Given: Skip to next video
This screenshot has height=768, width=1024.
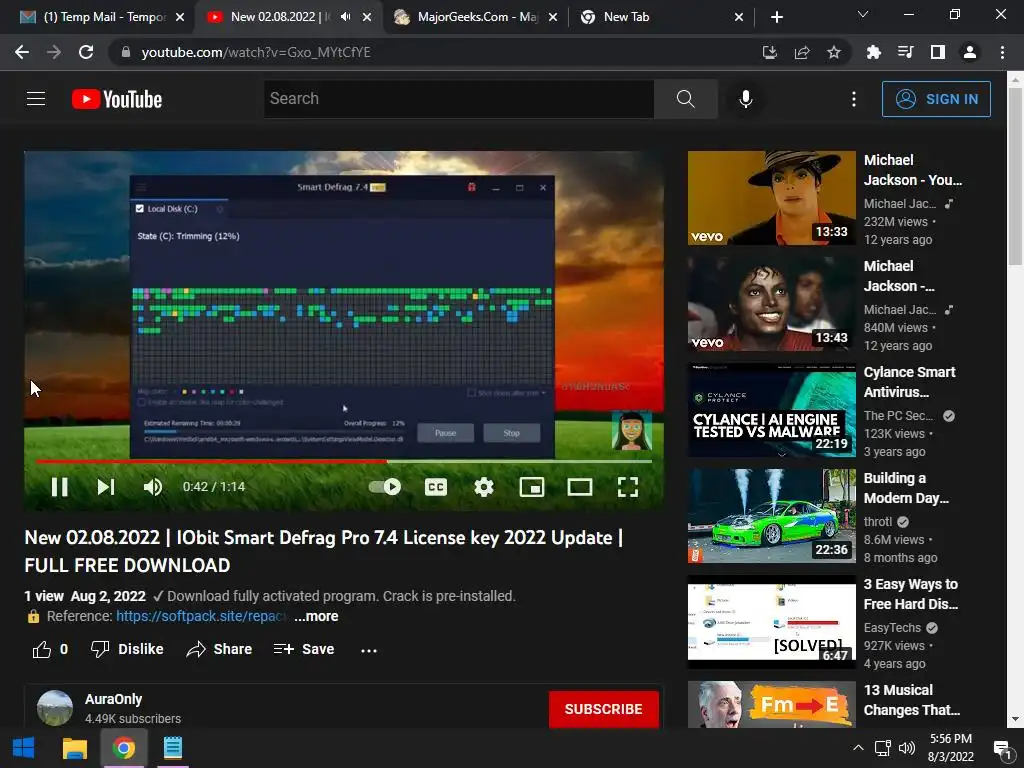Looking at the screenshot, I should [x=106, y=487].
